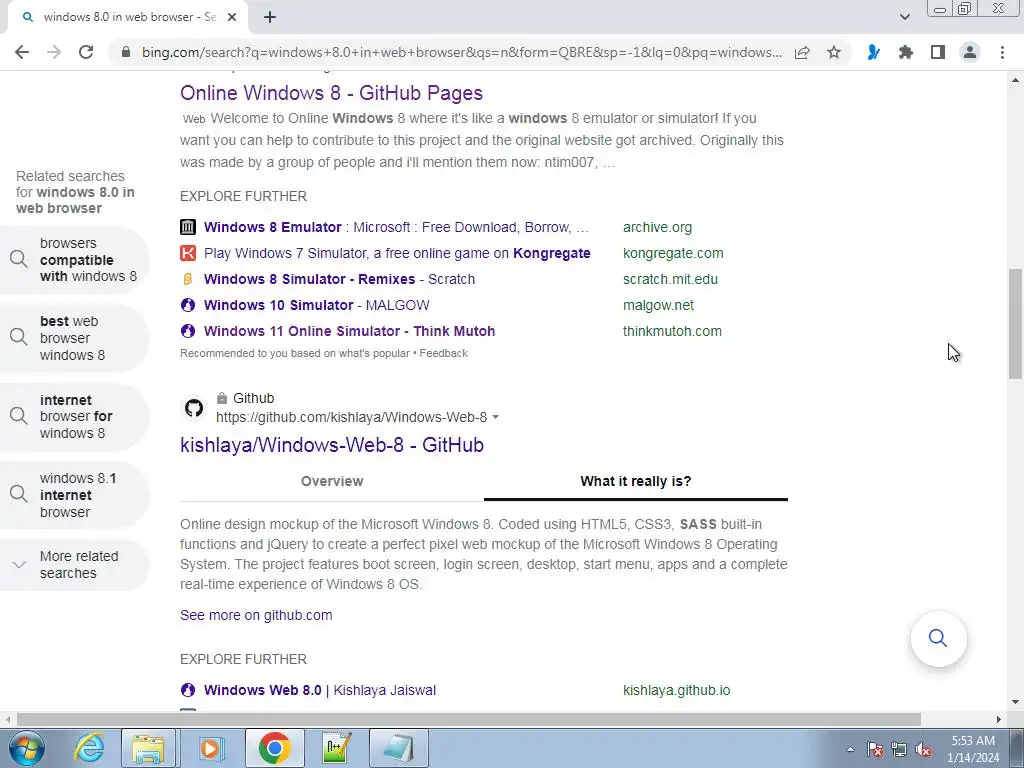Image resolution: width=1024 pixels, height=768 pixels.
Task: Open 'Online Windows 8 - GitHub Pages' result
Action: 331,93
